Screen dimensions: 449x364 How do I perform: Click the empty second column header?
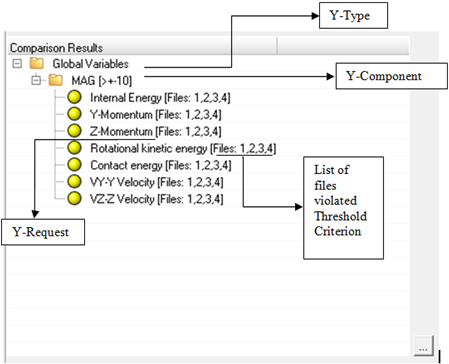tap(343, 47)
